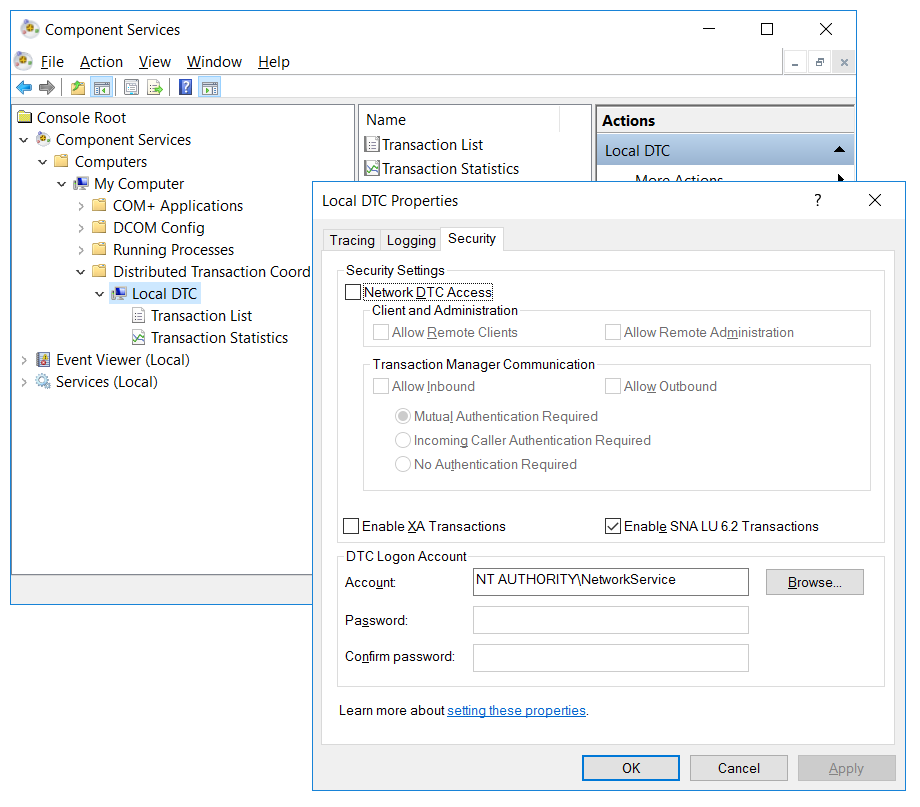Enable the Network DTC Access checkbox
This screenshot has height=807, width=920.
[x=353, y=292]
